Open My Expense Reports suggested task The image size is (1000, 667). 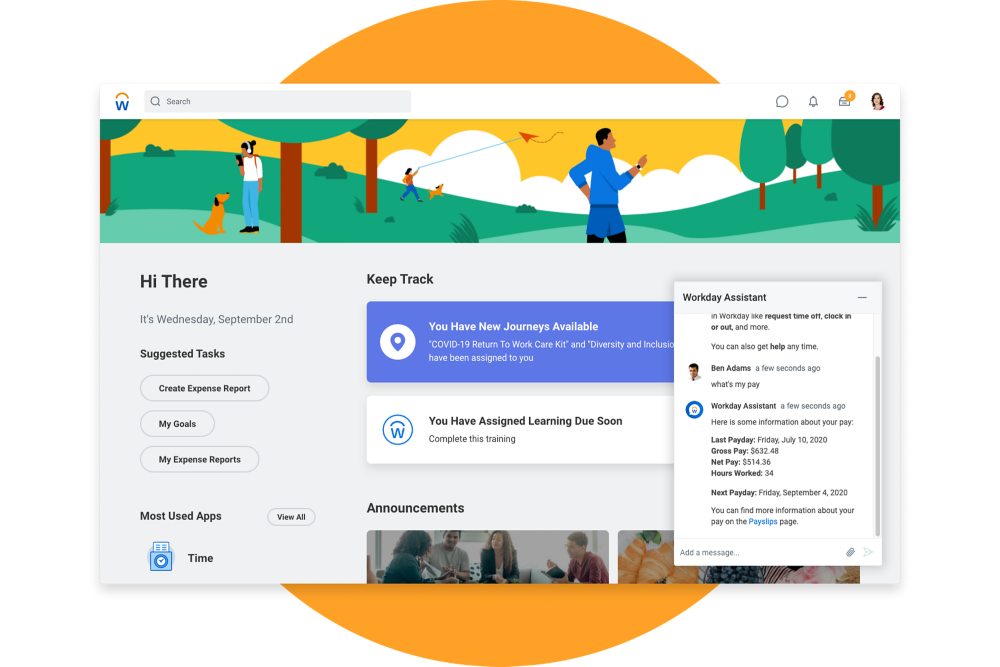(x=200, y=459)
